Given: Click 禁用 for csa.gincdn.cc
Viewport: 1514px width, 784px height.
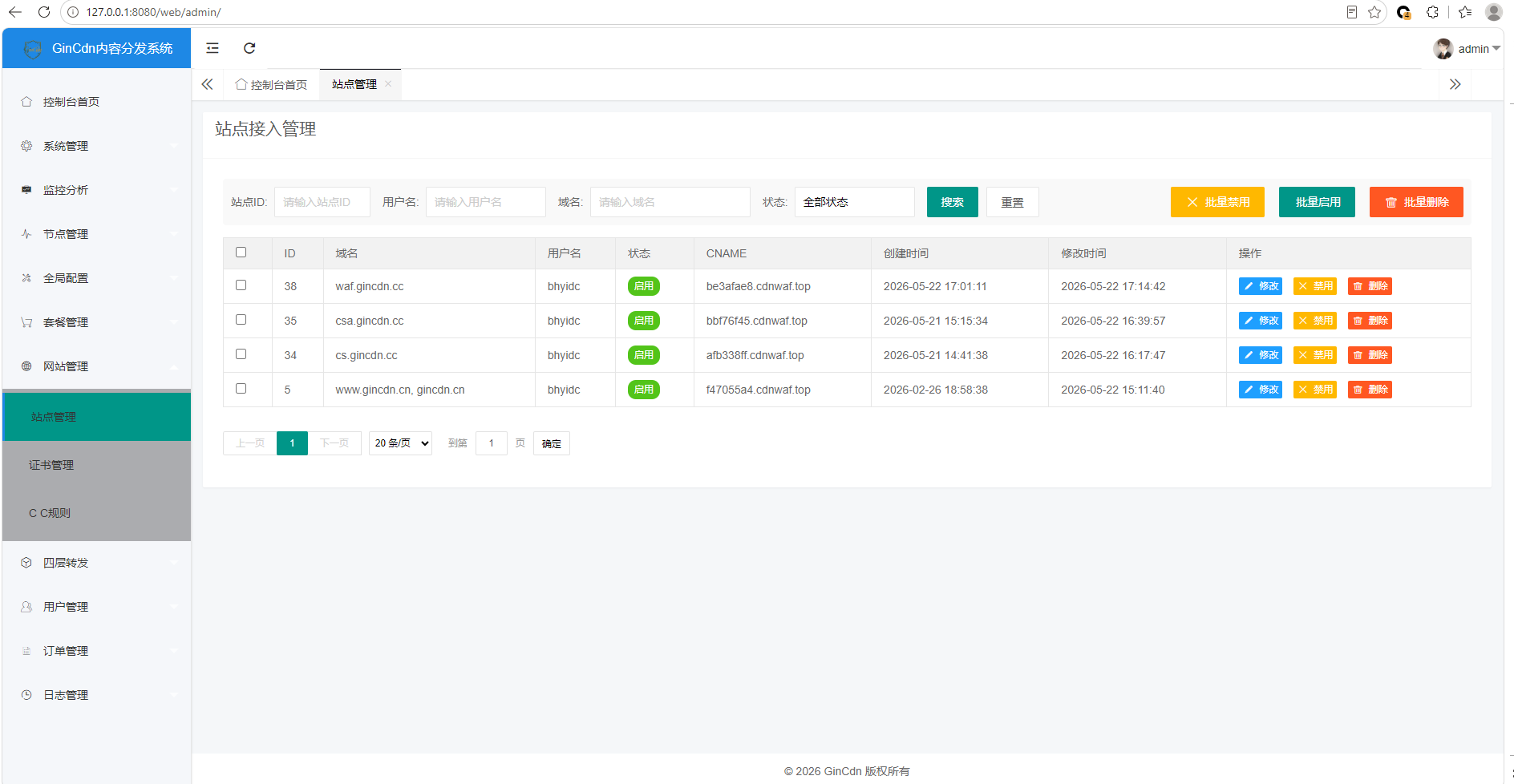Looking at the screenshot, I should 1315,321.
